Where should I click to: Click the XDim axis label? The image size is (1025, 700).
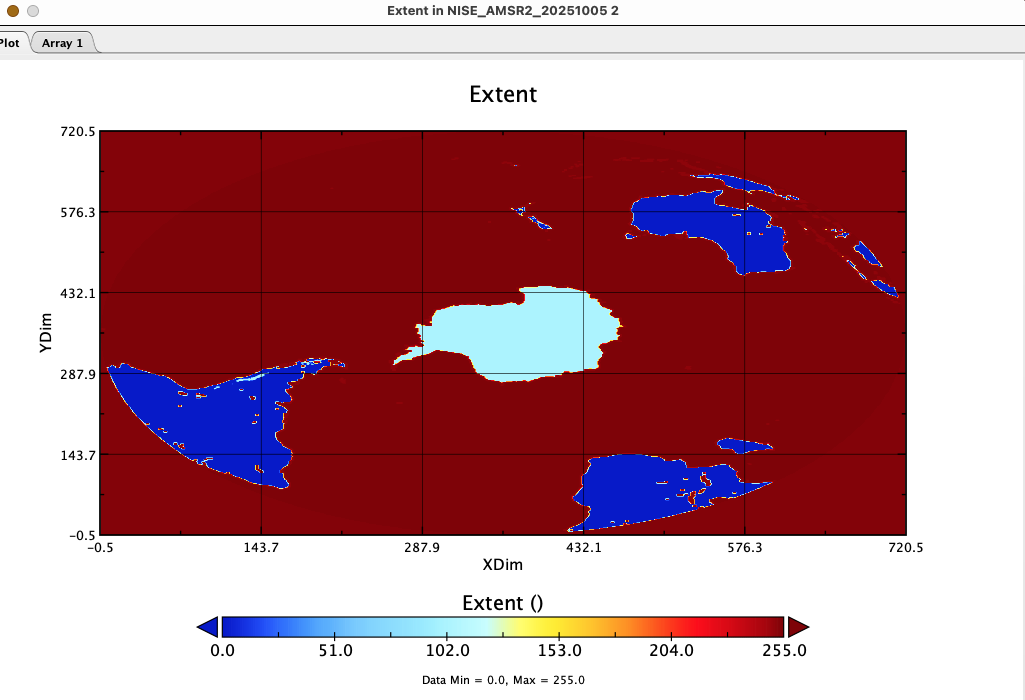(503, 564)
